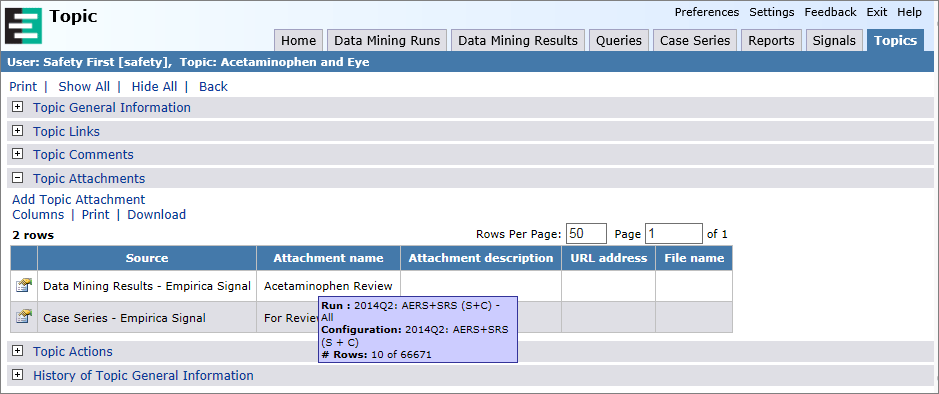Click Show All sections link
Screen dimensions: 939x394
84,87
